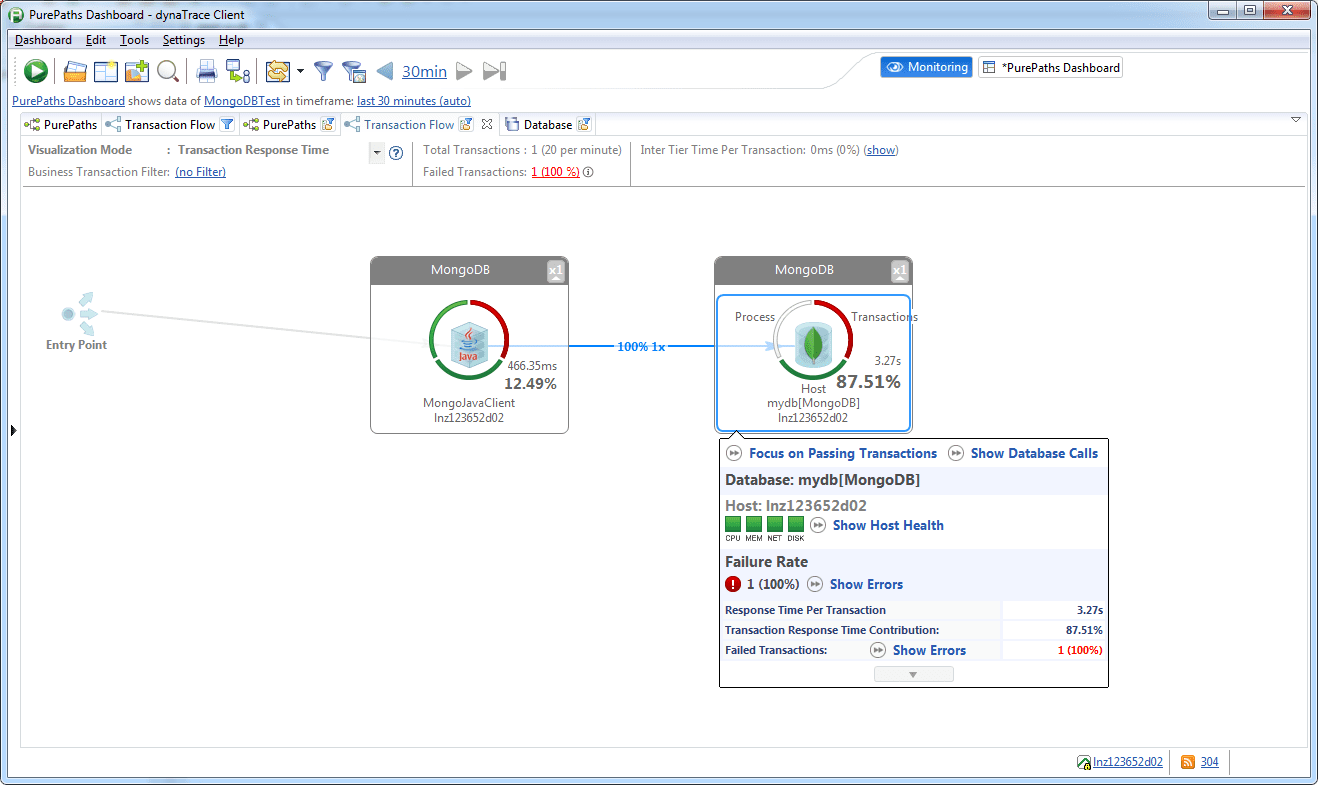Close the active Transaction Flow tab

click(x=487, y=125)
